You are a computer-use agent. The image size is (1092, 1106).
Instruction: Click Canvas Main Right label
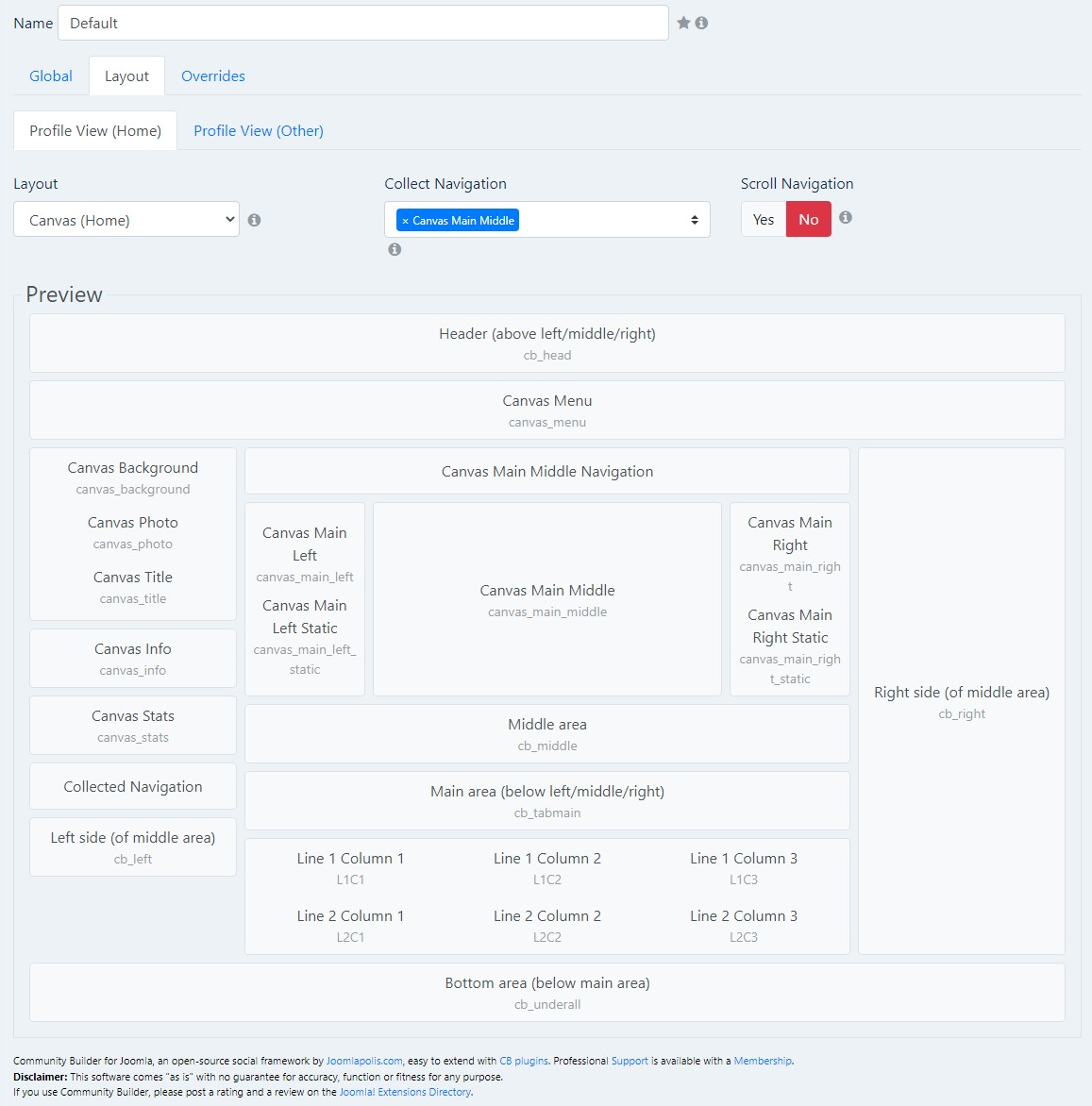click(790, 534)
